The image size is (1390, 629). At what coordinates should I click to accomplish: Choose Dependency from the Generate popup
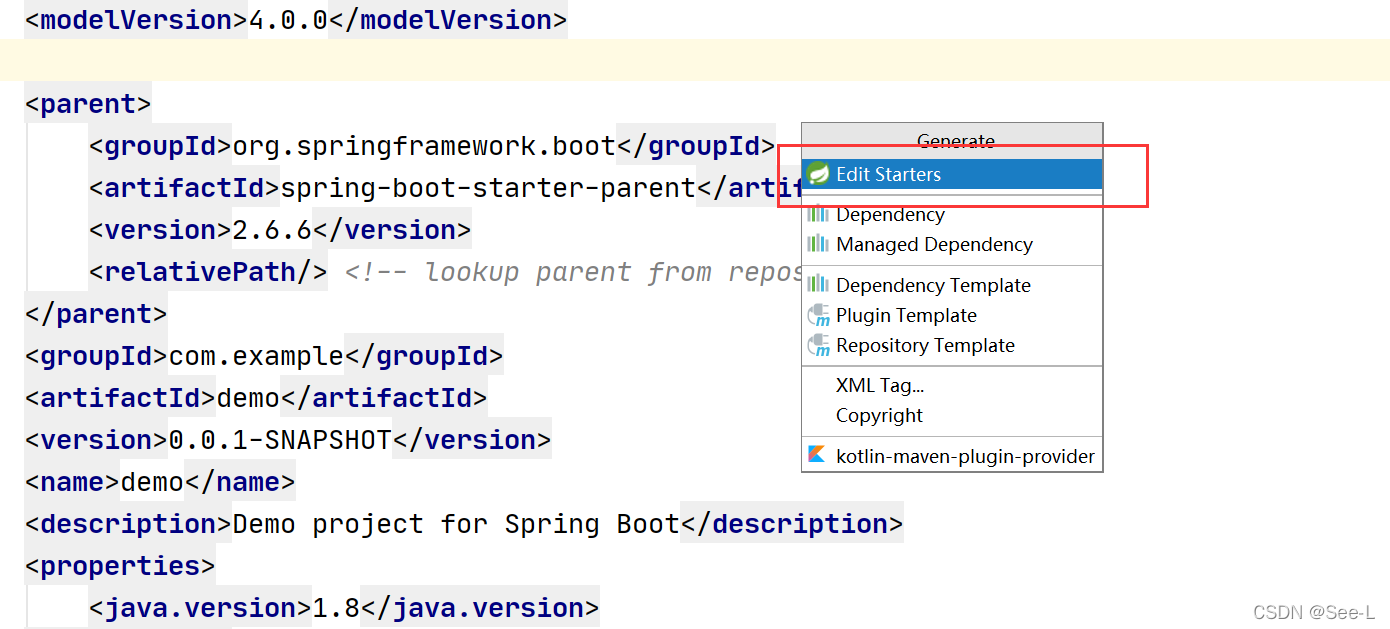(x=952, y=214)
